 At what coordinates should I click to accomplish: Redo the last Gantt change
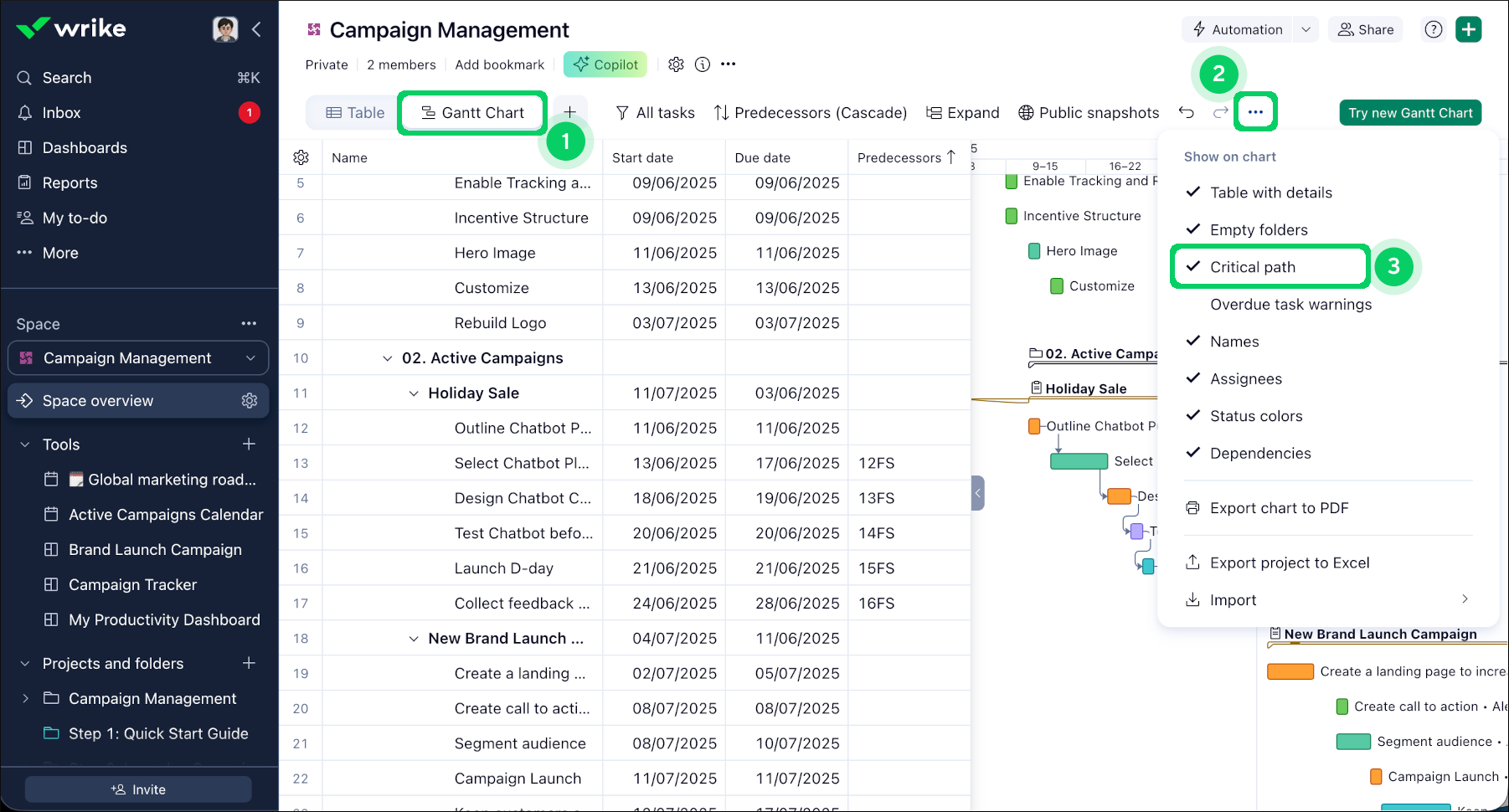tap(1221, 113)
